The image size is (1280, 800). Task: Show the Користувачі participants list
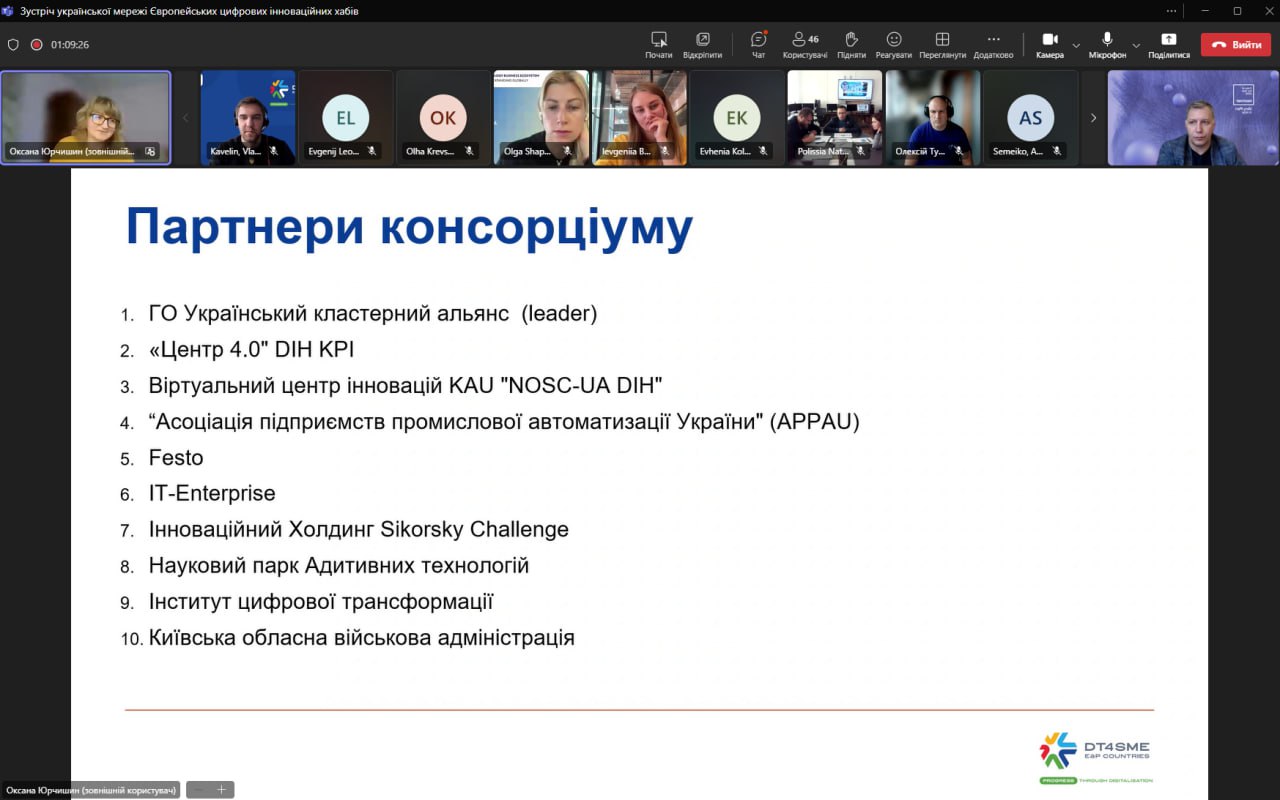coord(804,44)
